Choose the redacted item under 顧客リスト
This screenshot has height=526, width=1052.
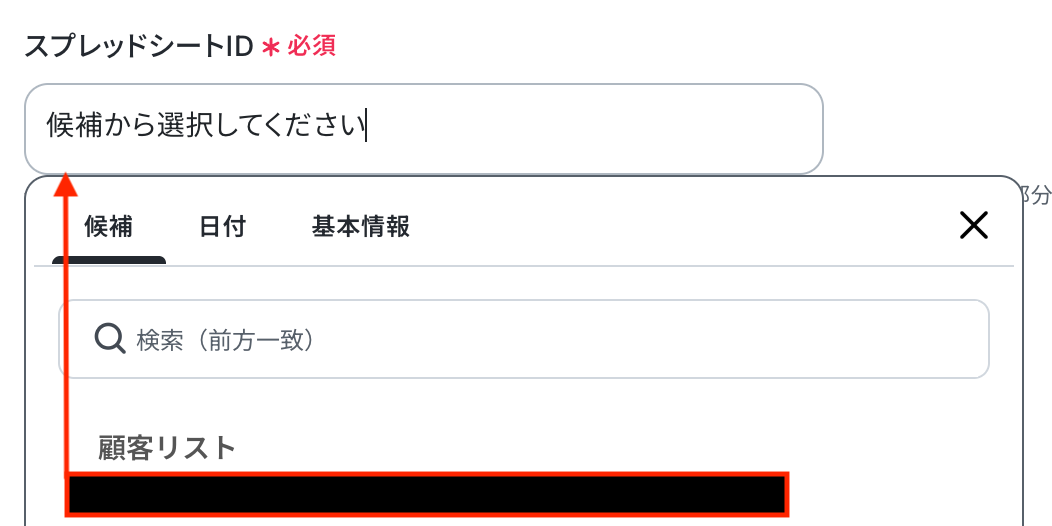click(427, 494)
